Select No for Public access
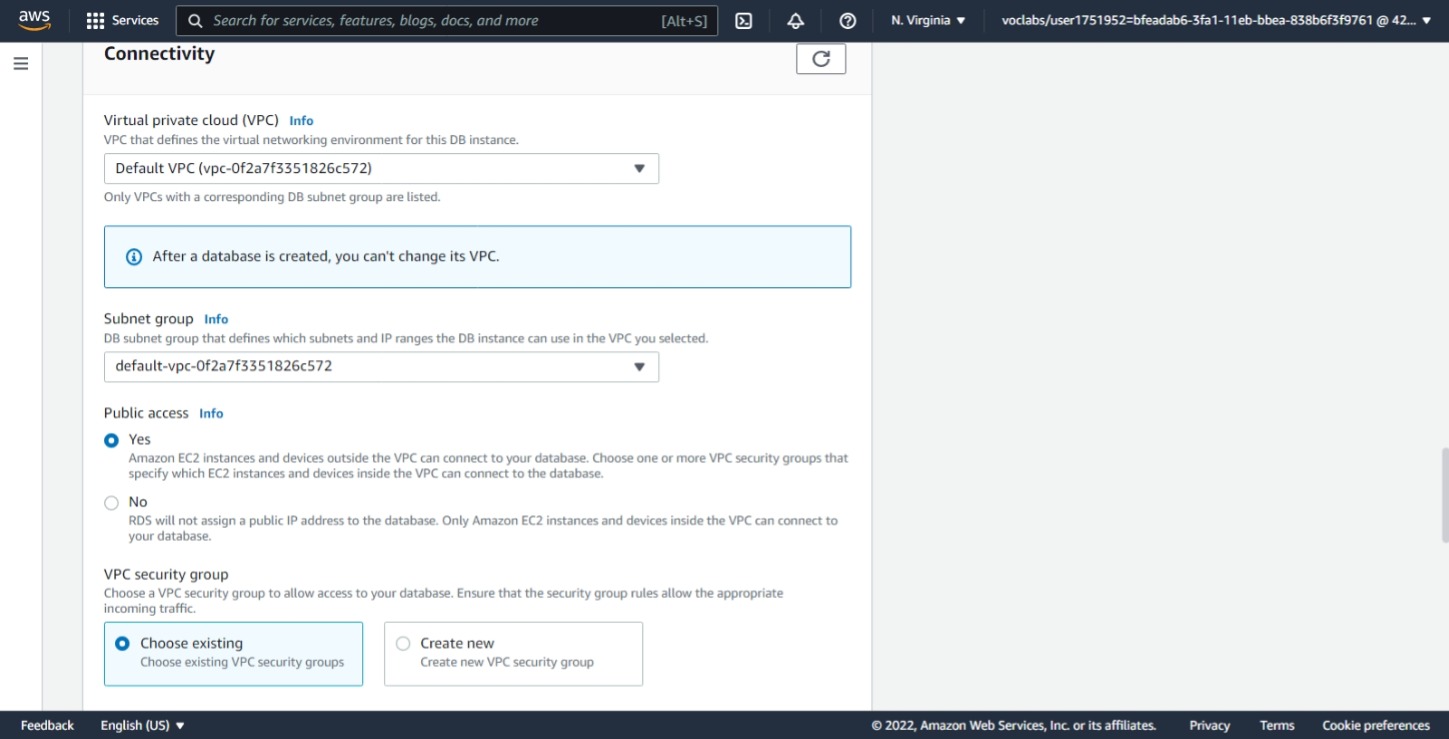 click(111, 501)
